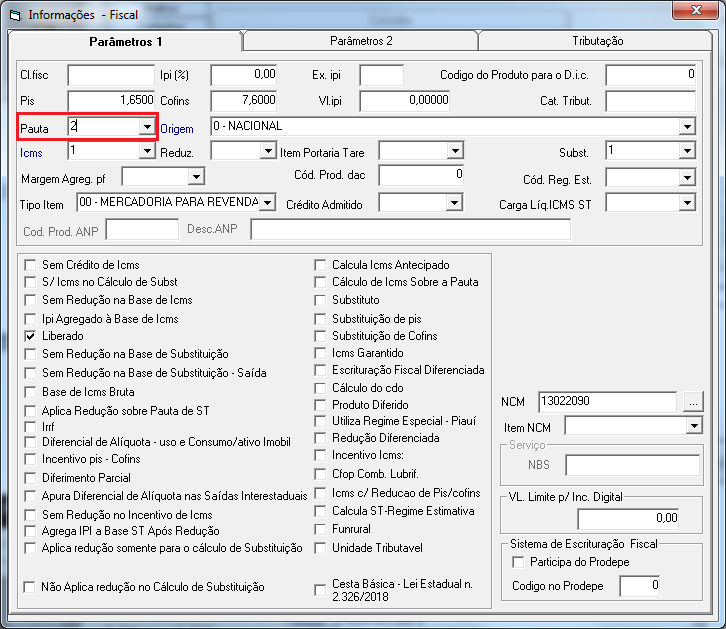Screen dimensions: 726x629
Task: Check Substituição de Cofins
Action: 320,336
